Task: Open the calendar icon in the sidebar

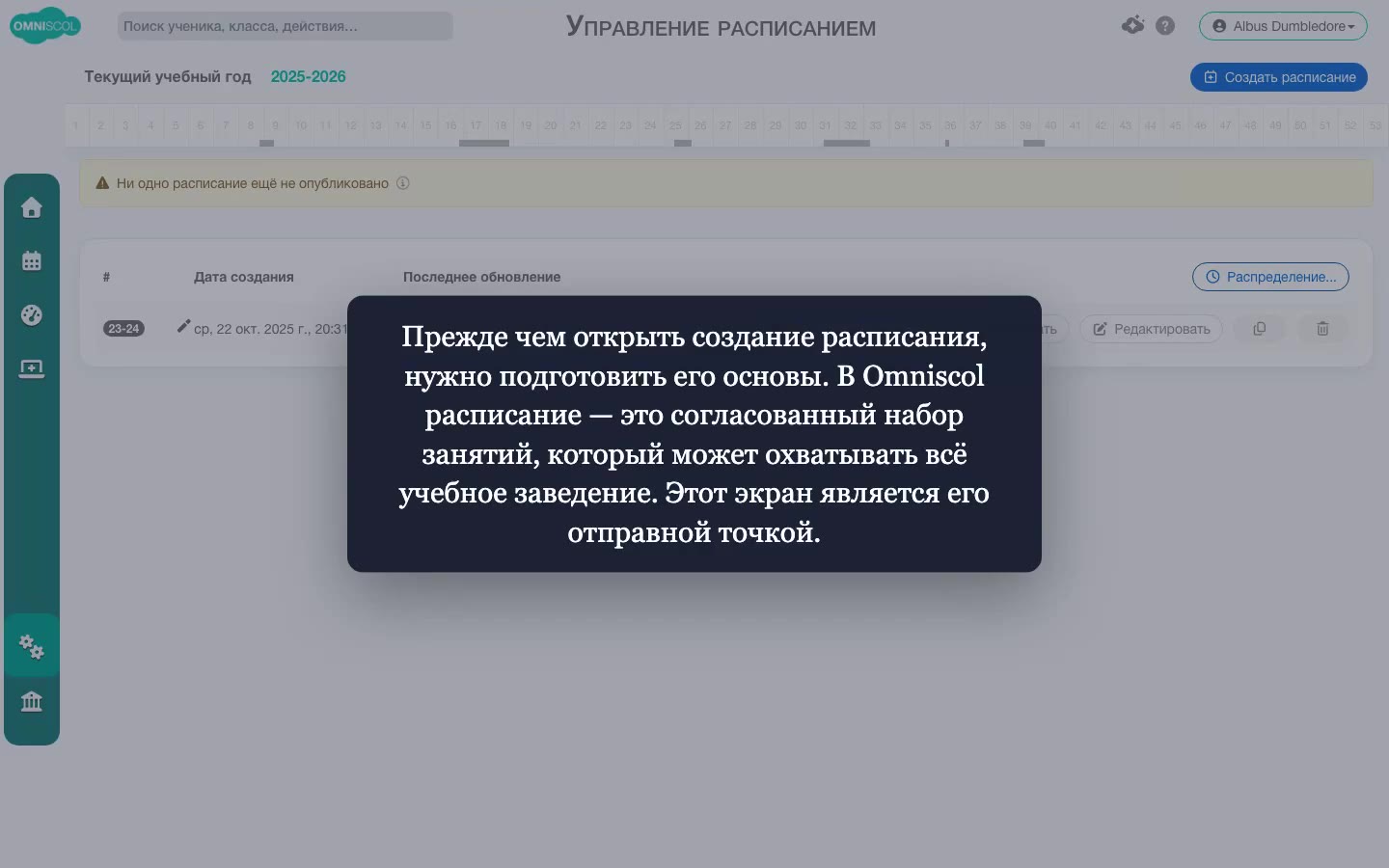Action: pyautogui.click(x=32, y=261)
